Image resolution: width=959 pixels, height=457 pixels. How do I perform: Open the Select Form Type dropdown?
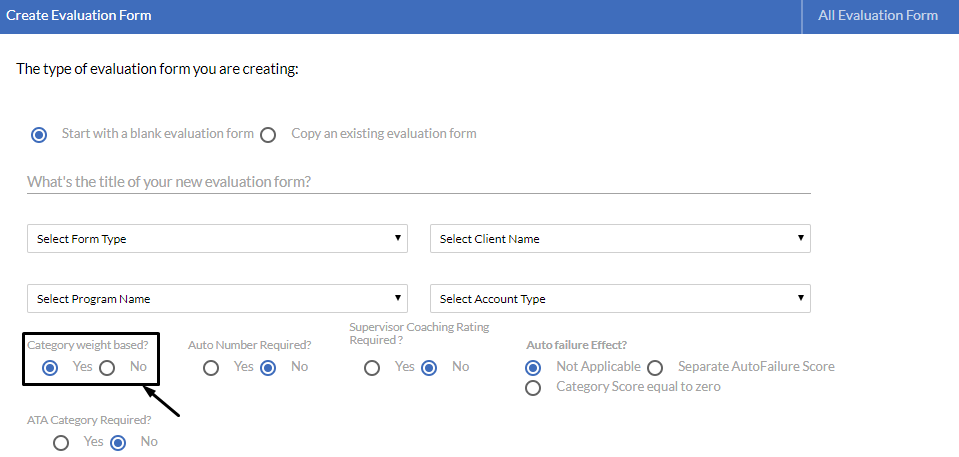pyautogui.click(x=217, y=239)
